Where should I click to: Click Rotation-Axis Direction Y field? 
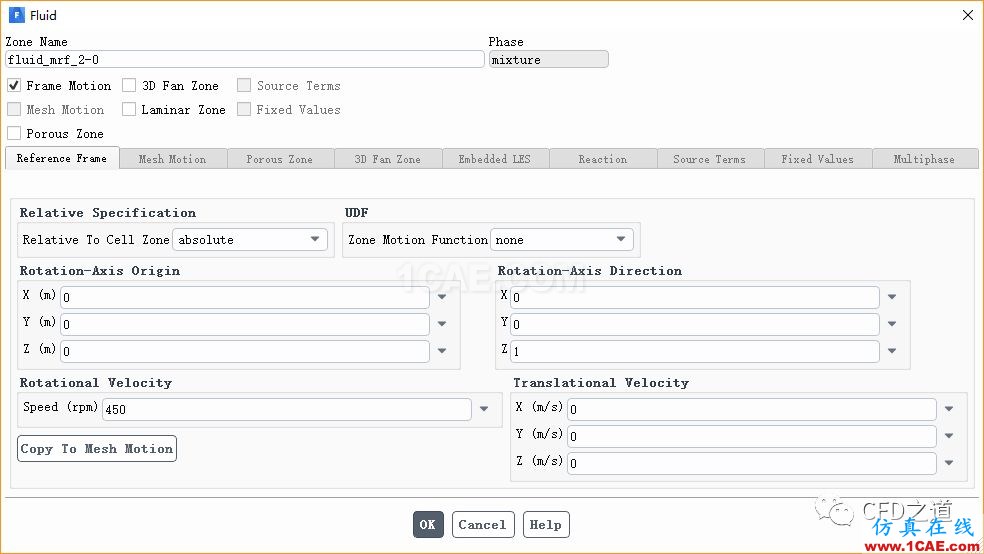tap(695, 324)
